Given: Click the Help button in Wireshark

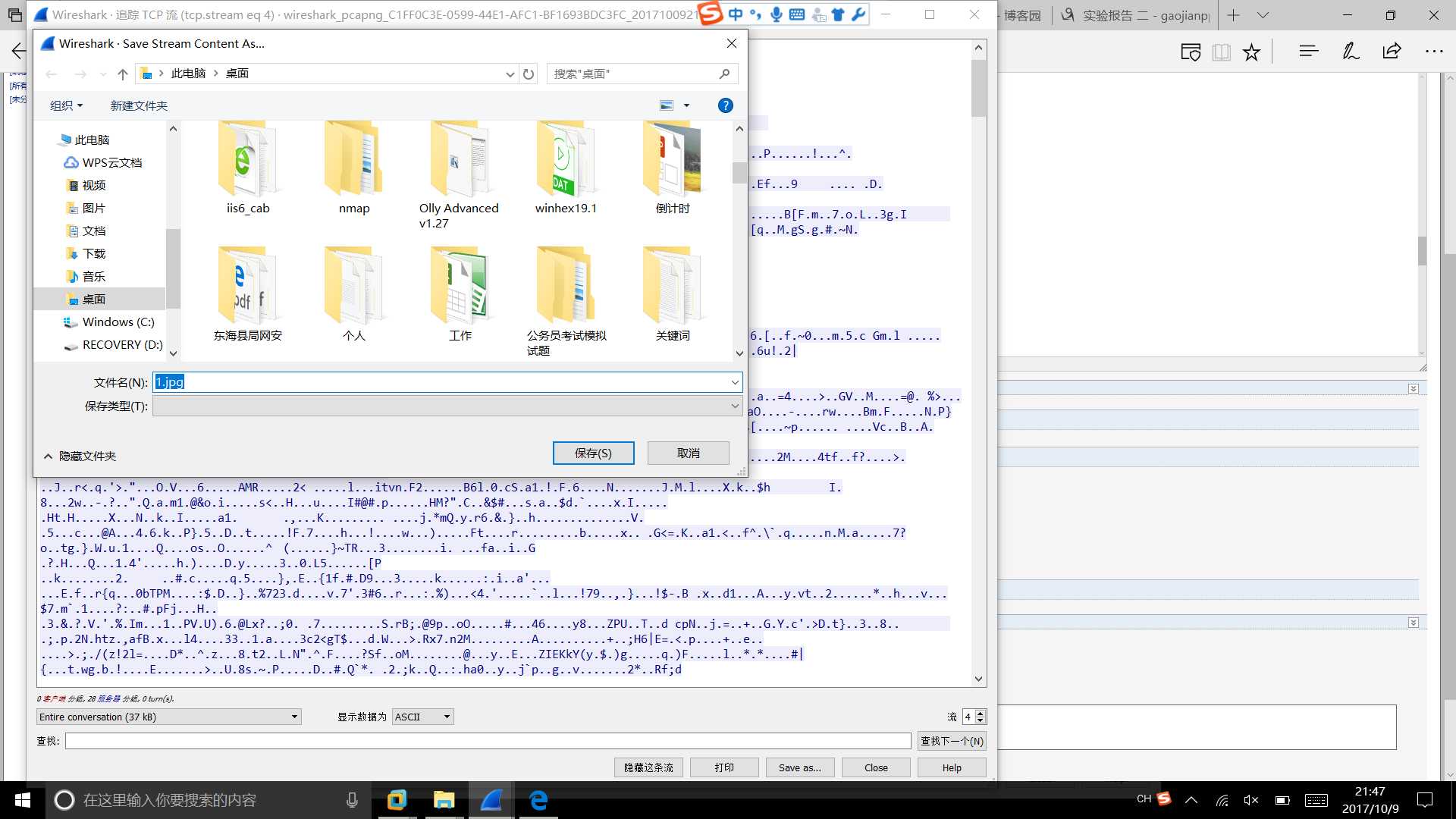Looking at the screenshot, I should click(x=952, y=767).
